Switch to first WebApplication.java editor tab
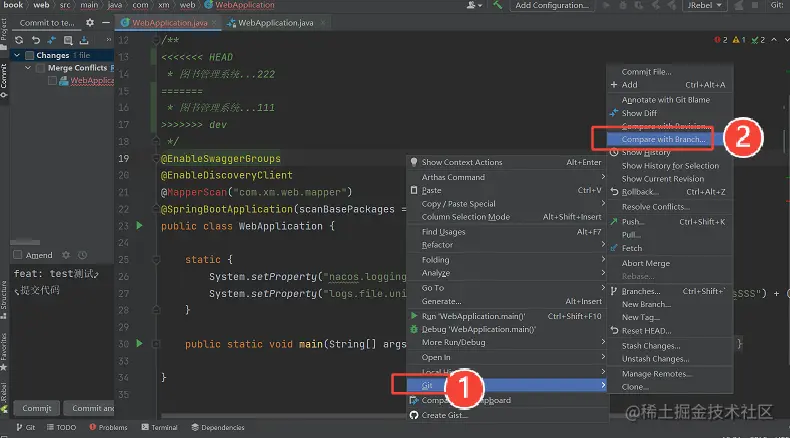 [x=169, y=23]
